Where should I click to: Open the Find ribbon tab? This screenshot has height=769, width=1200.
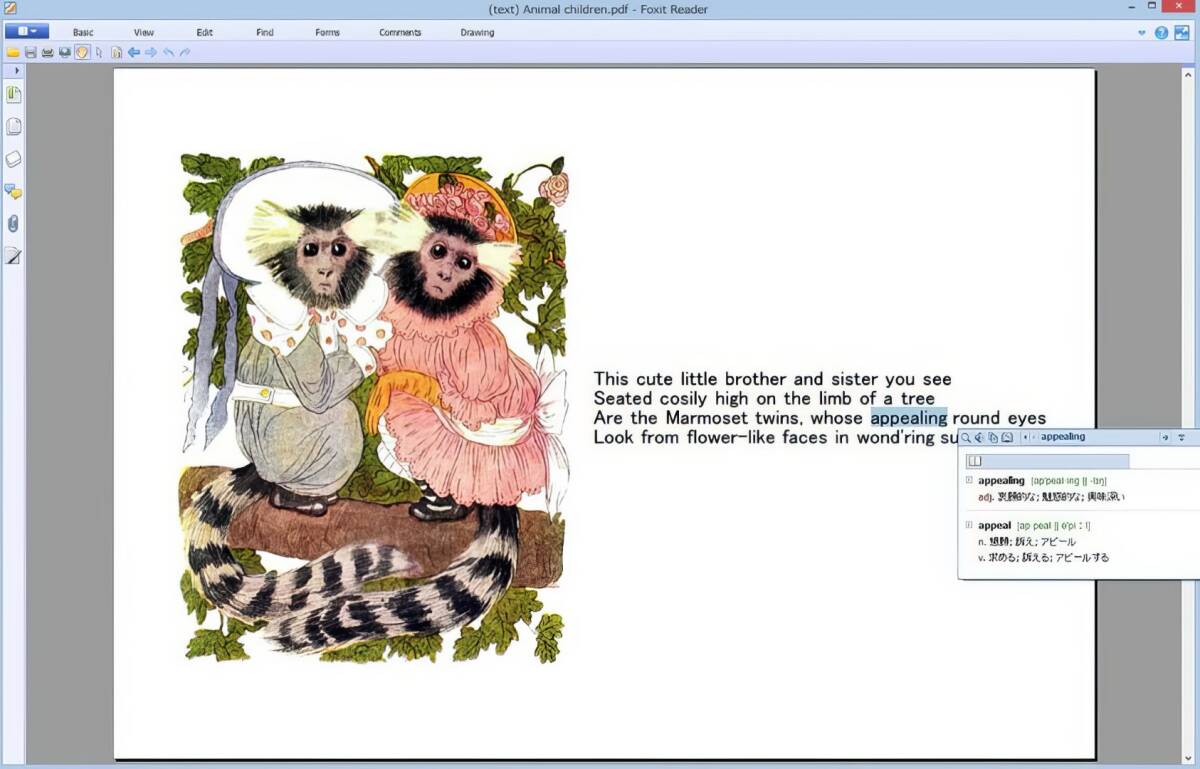pyautogui.click(x=265, y=32)
